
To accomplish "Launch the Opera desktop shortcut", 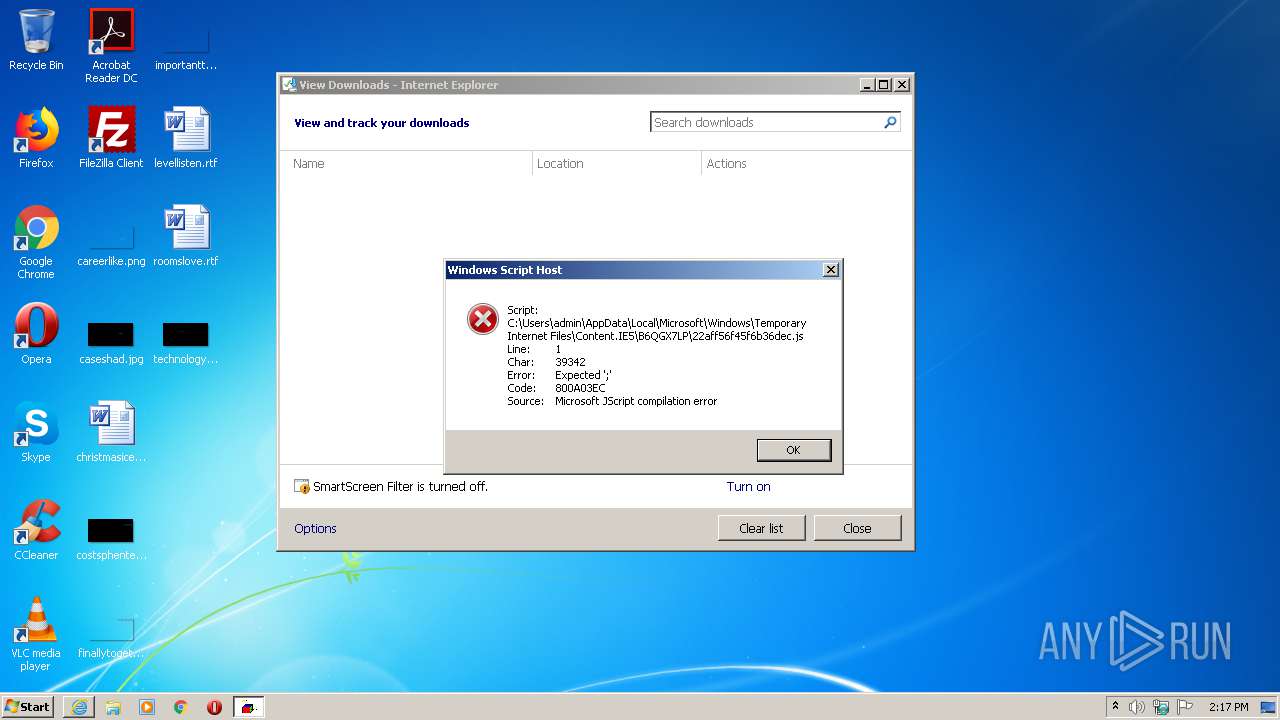I will pos(36,334).
